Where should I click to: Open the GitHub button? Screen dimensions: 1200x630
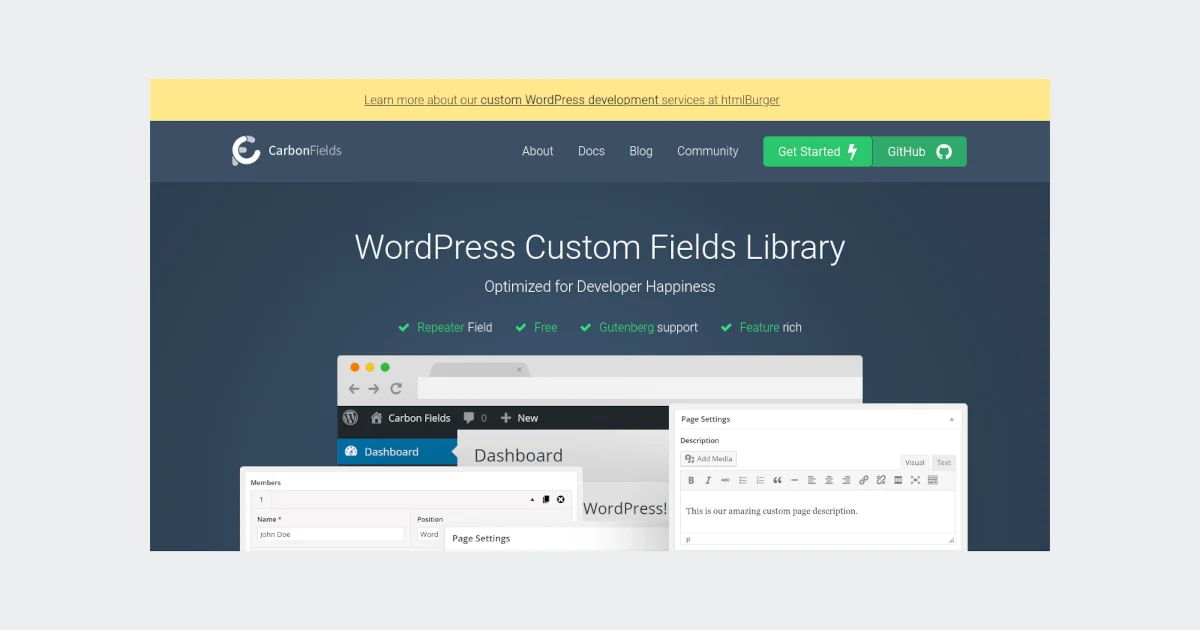click(919, 152)
